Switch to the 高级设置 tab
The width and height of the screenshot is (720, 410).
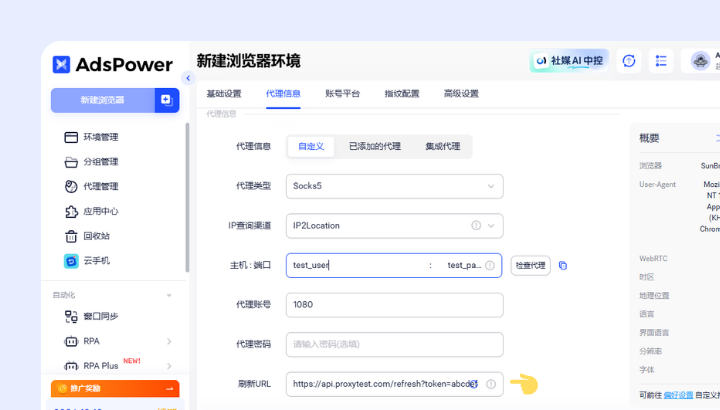[x=461, y=94]
